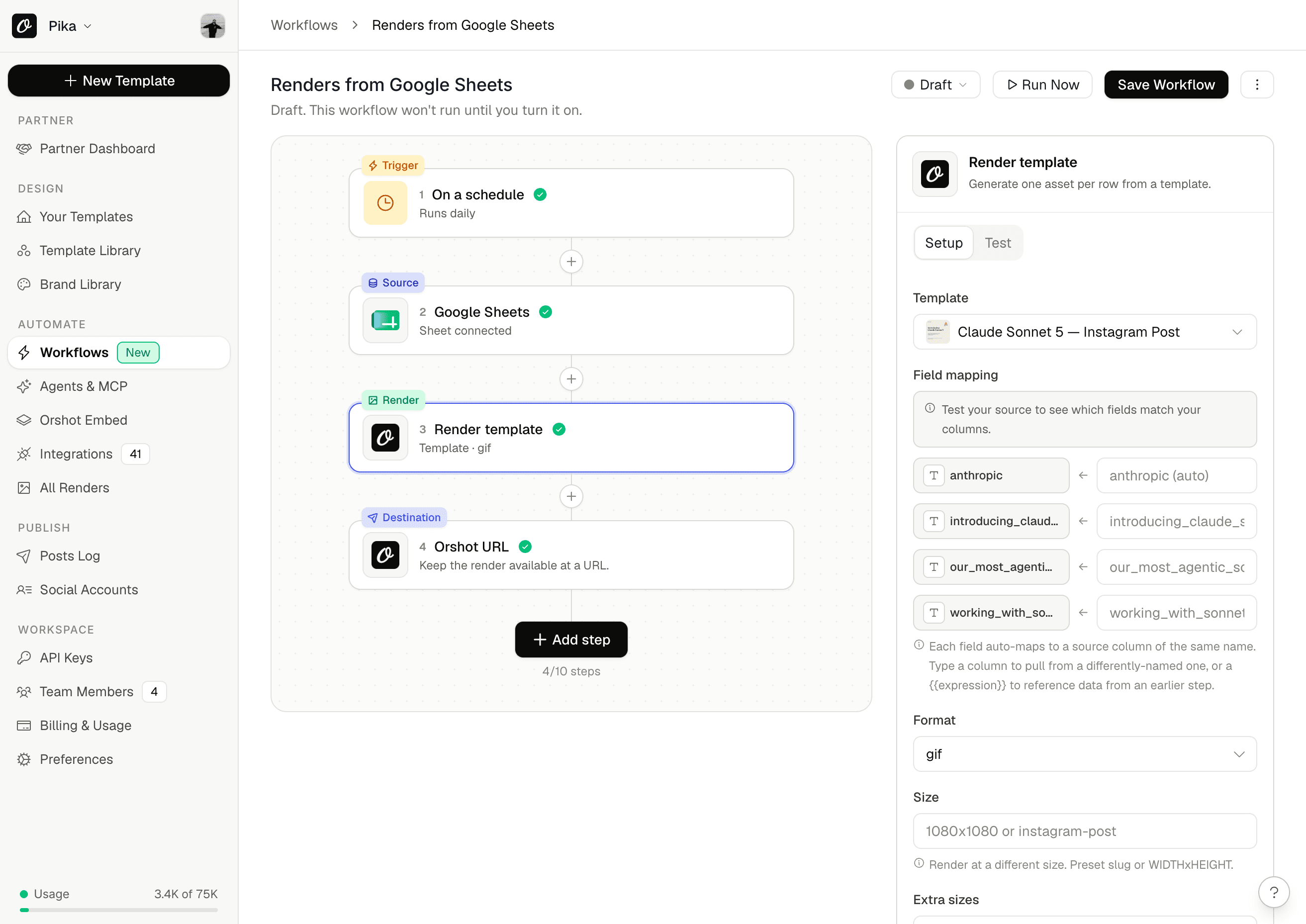Open the three-dot more options menu
Screen dimensions: 1306x924
tap(1257, 85)
